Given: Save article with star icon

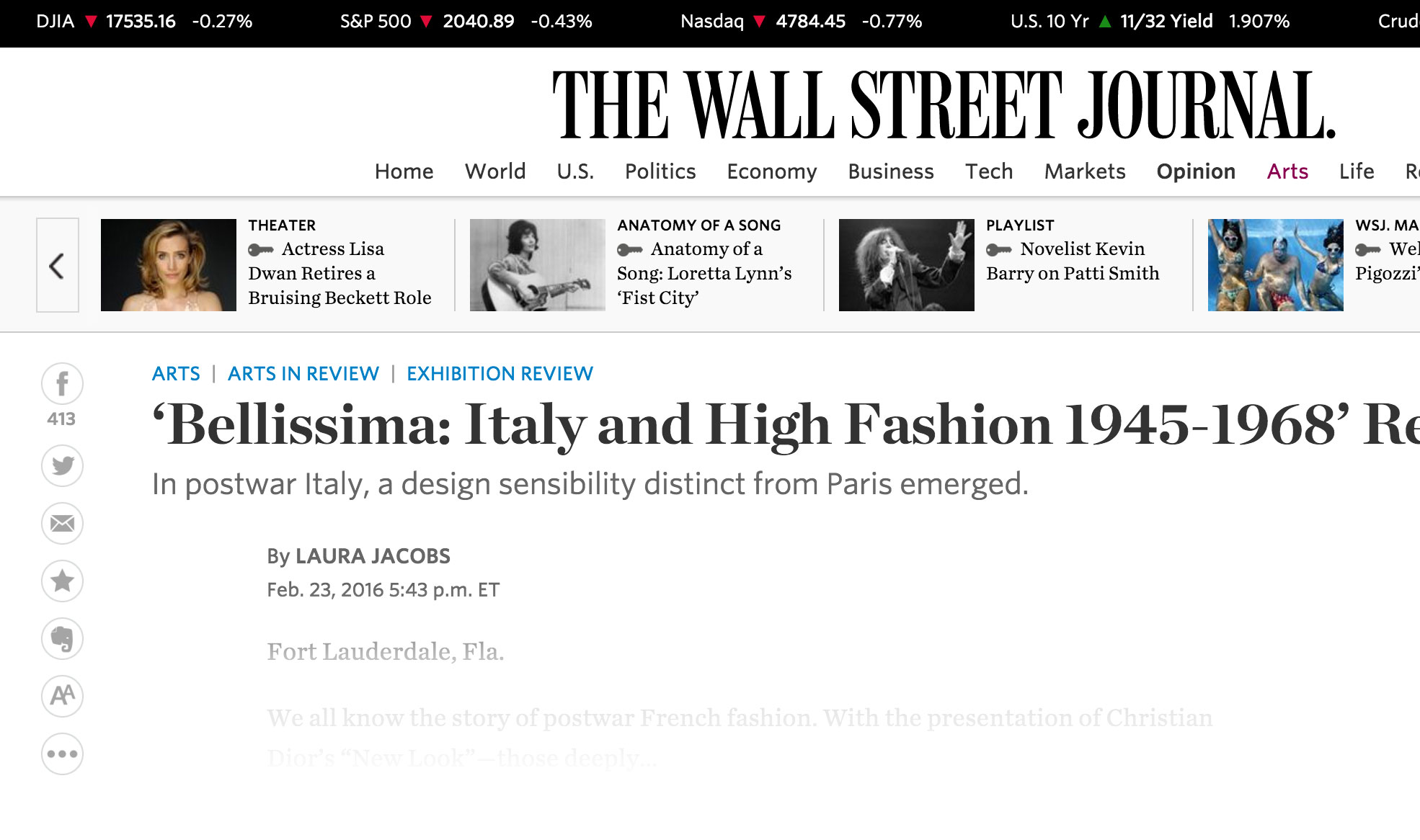Looking at the screenshot, I should [62, 581].
